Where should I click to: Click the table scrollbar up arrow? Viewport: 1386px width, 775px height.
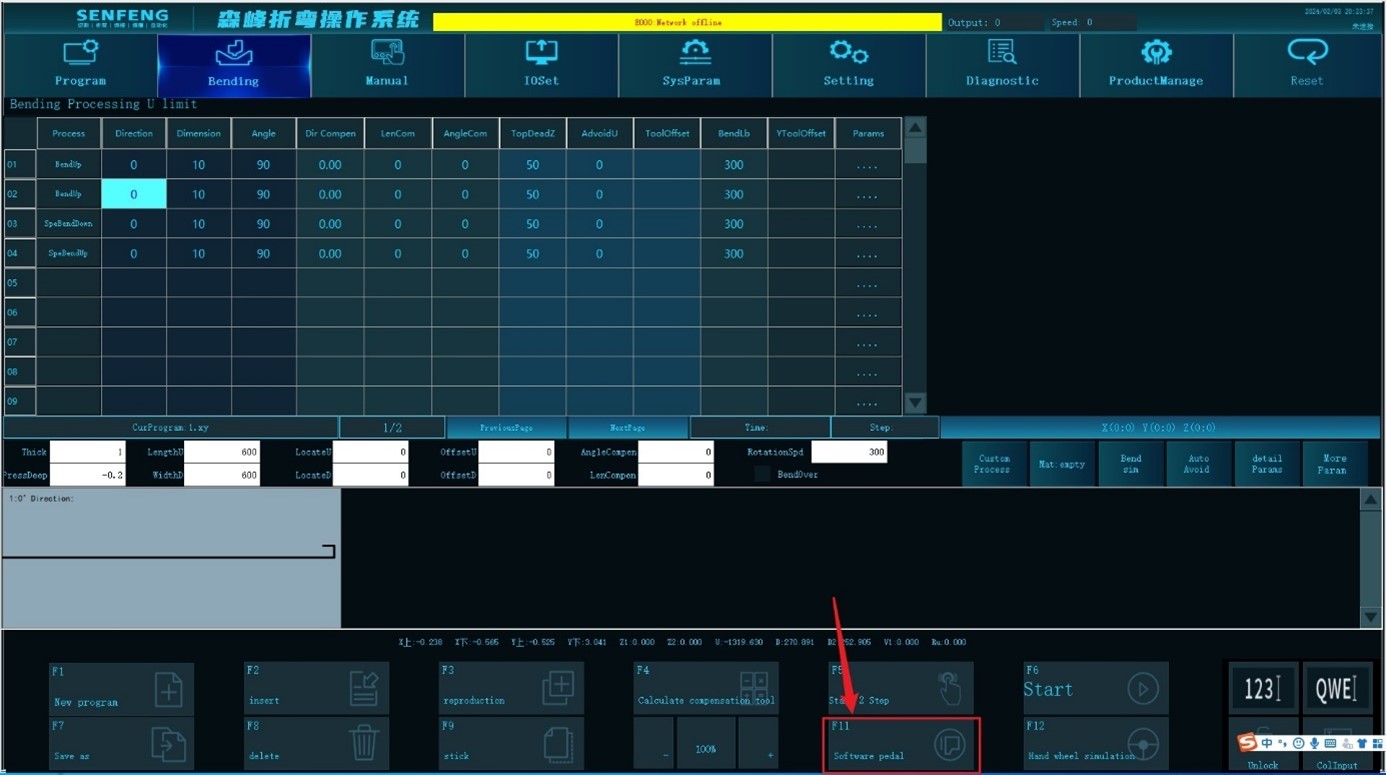915,128
